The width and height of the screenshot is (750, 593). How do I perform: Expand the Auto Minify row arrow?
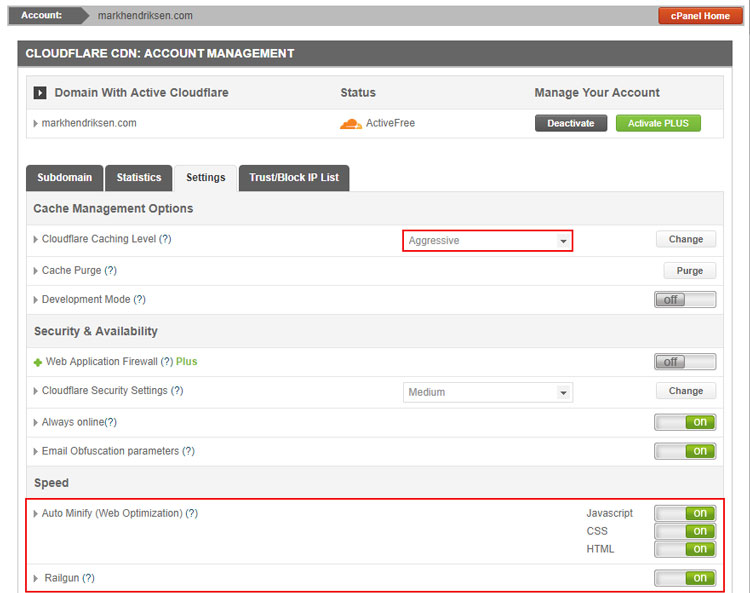click(35, 514)
